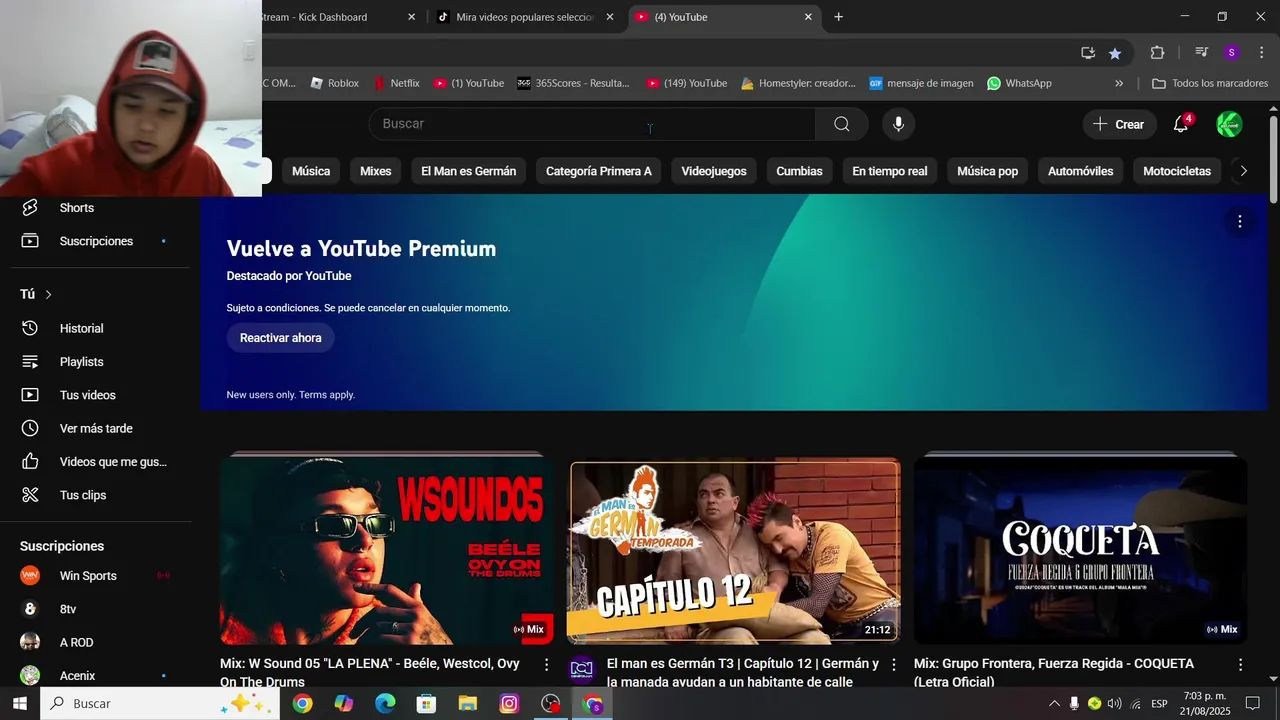Screen dimensions: 1280x720
Task: Open Instagram from the taskbar
Action: point(509,704)
